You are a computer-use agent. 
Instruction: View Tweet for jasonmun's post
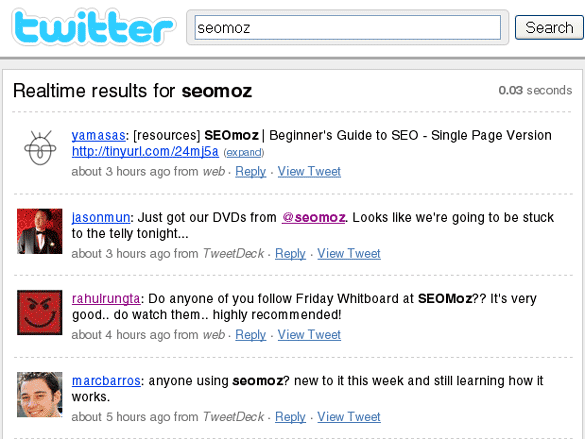[349, 254]
